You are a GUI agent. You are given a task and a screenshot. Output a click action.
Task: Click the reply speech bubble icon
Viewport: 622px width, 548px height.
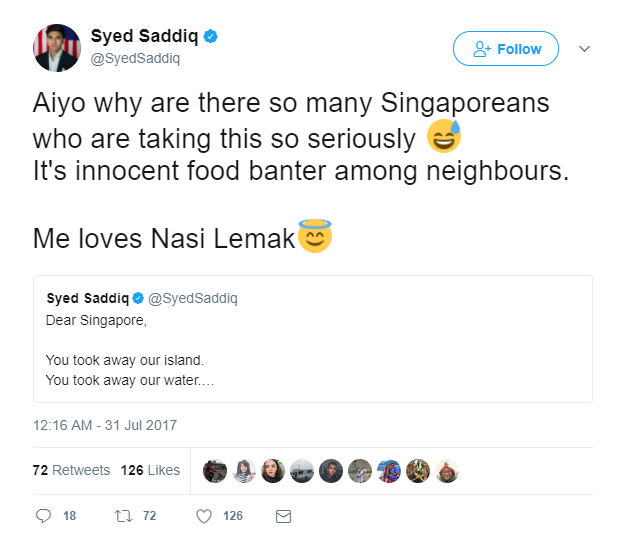click(43, 515)
